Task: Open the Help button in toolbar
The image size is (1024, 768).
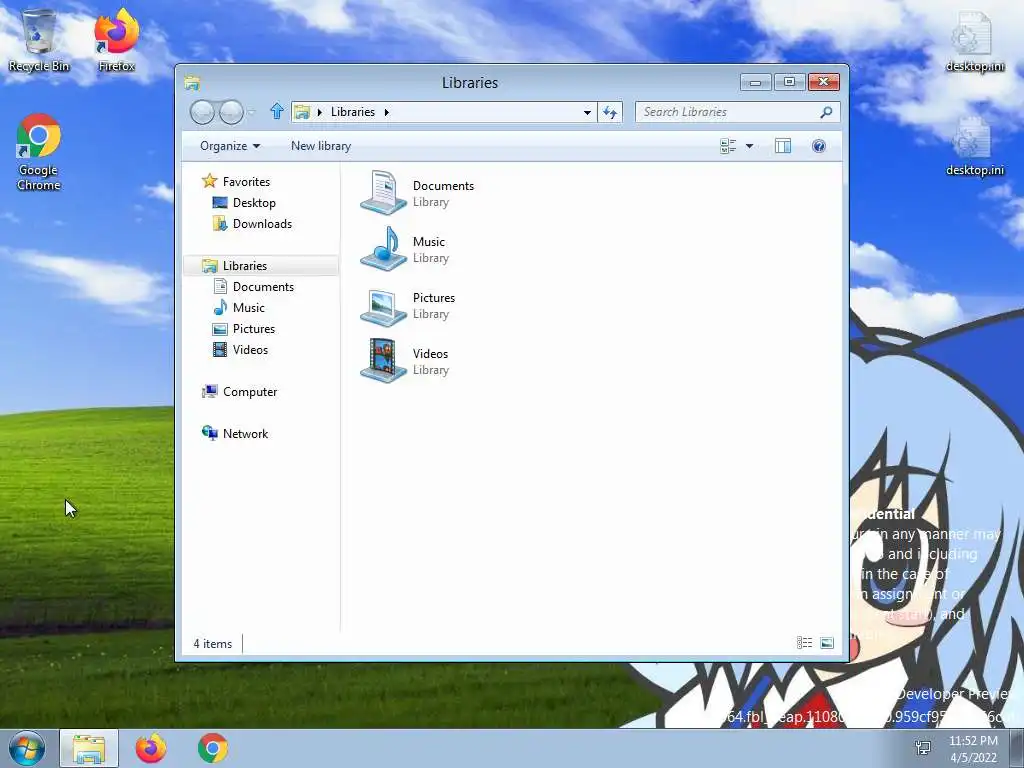Action: pyautogui.click(x=818, y=146)
